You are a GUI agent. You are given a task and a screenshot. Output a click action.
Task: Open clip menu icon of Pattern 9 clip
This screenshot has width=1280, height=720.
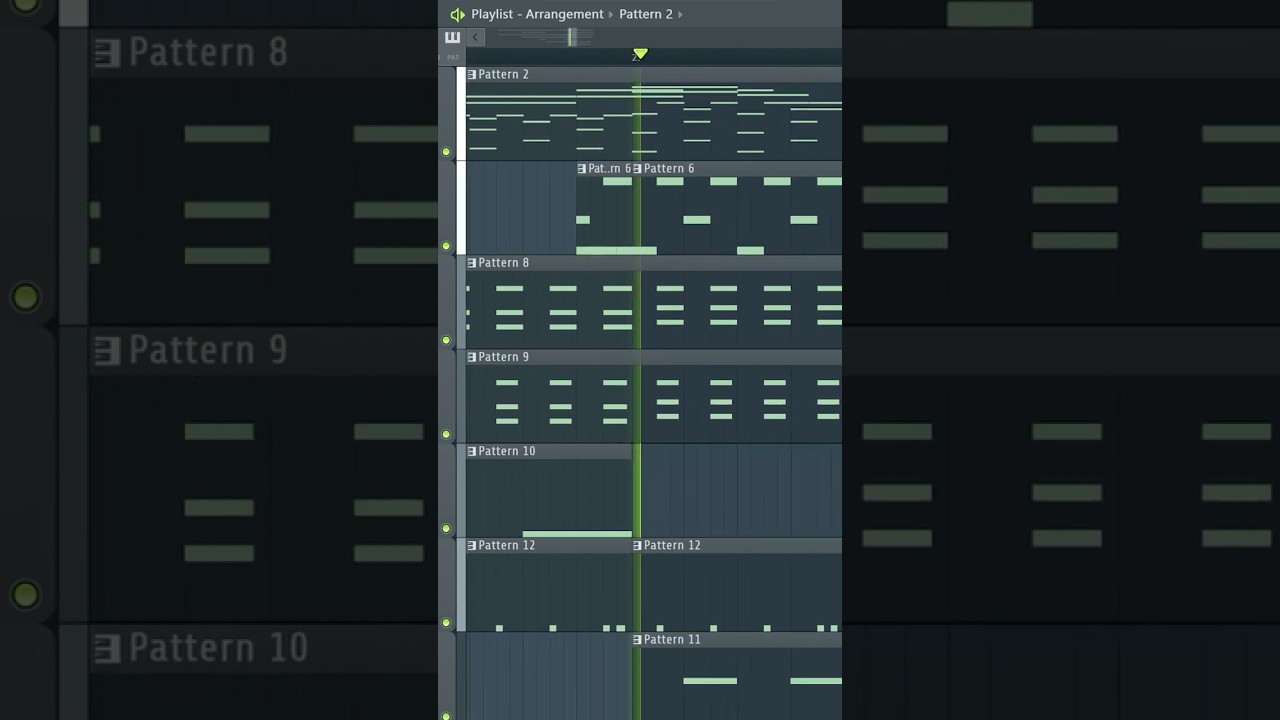click(472, 357)
